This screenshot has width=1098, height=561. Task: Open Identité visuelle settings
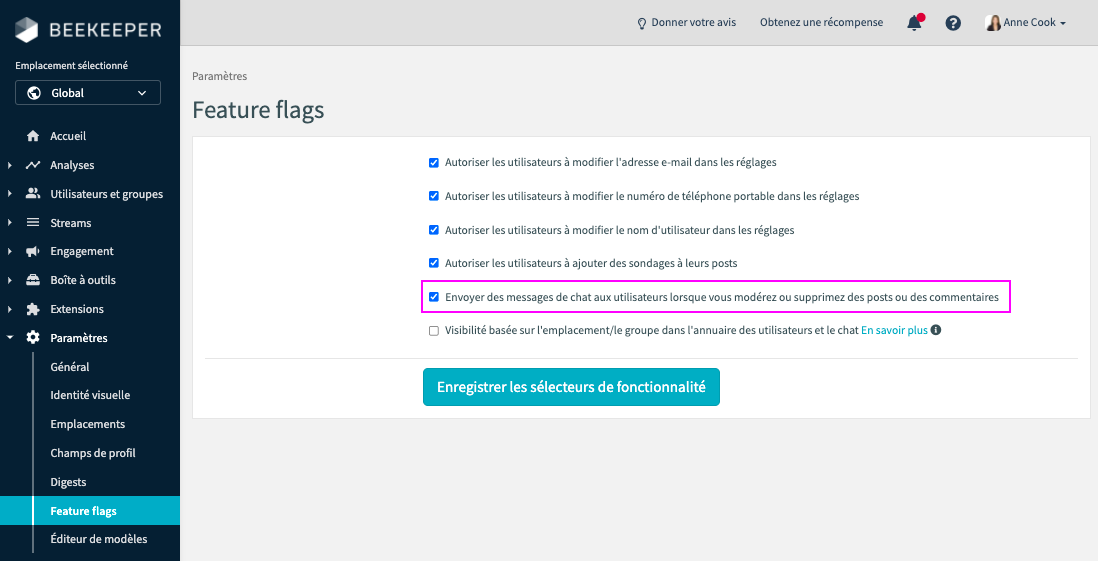click(x=90, y=395)
